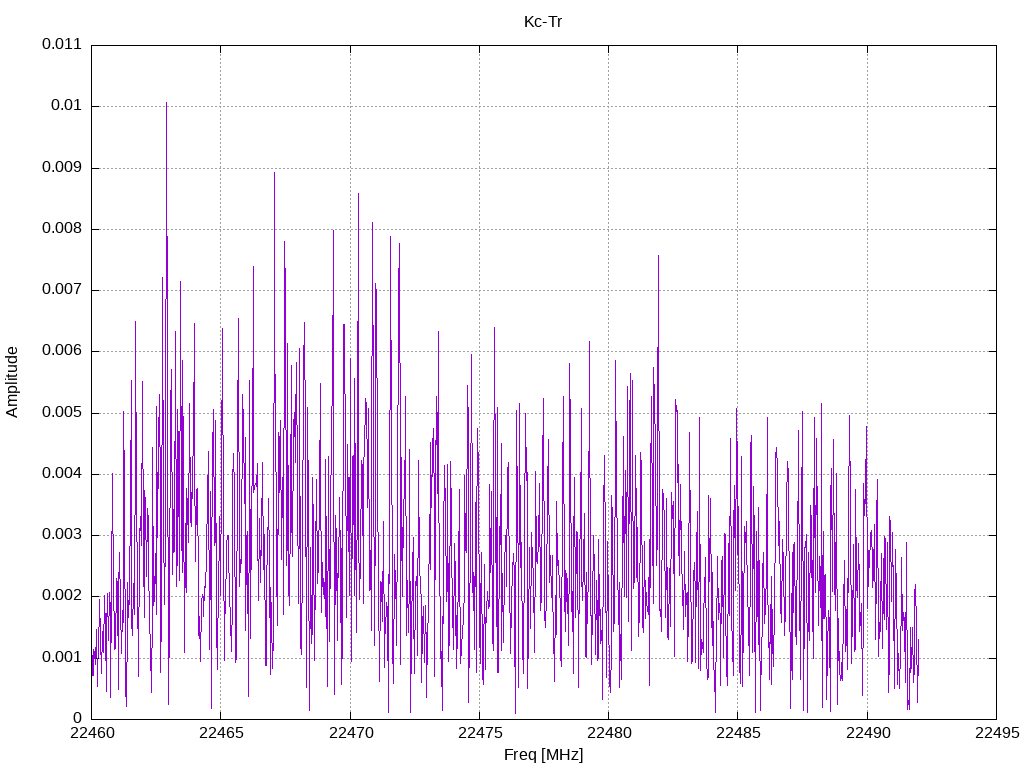Image resolution: width=1024 pixels, height=768 pixels.
Task: Click the 0.002 y-axis tick label
Action: pos(62,596)
